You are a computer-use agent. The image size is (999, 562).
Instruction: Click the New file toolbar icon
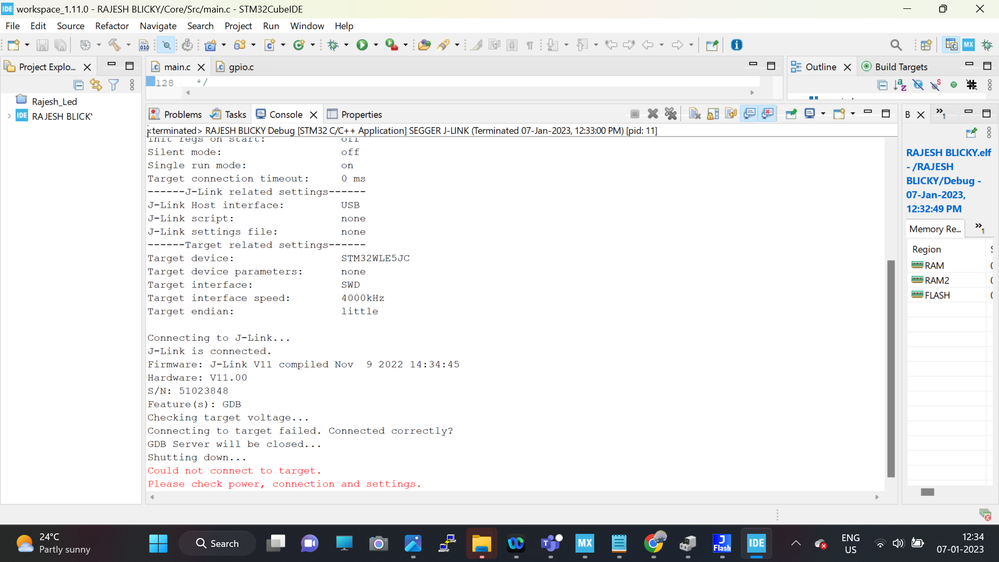13,45
